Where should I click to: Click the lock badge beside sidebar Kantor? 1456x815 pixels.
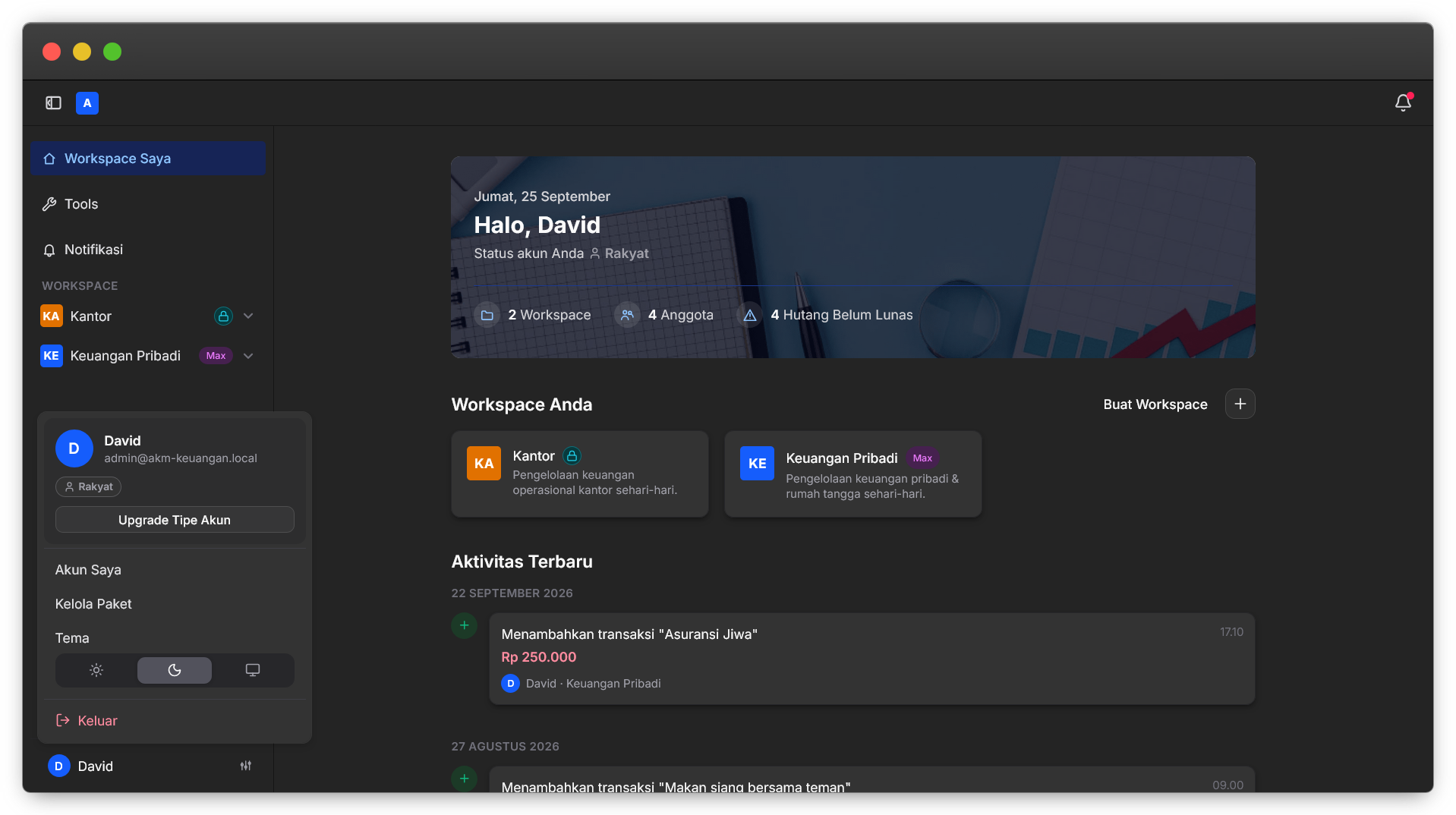(223, 316)
